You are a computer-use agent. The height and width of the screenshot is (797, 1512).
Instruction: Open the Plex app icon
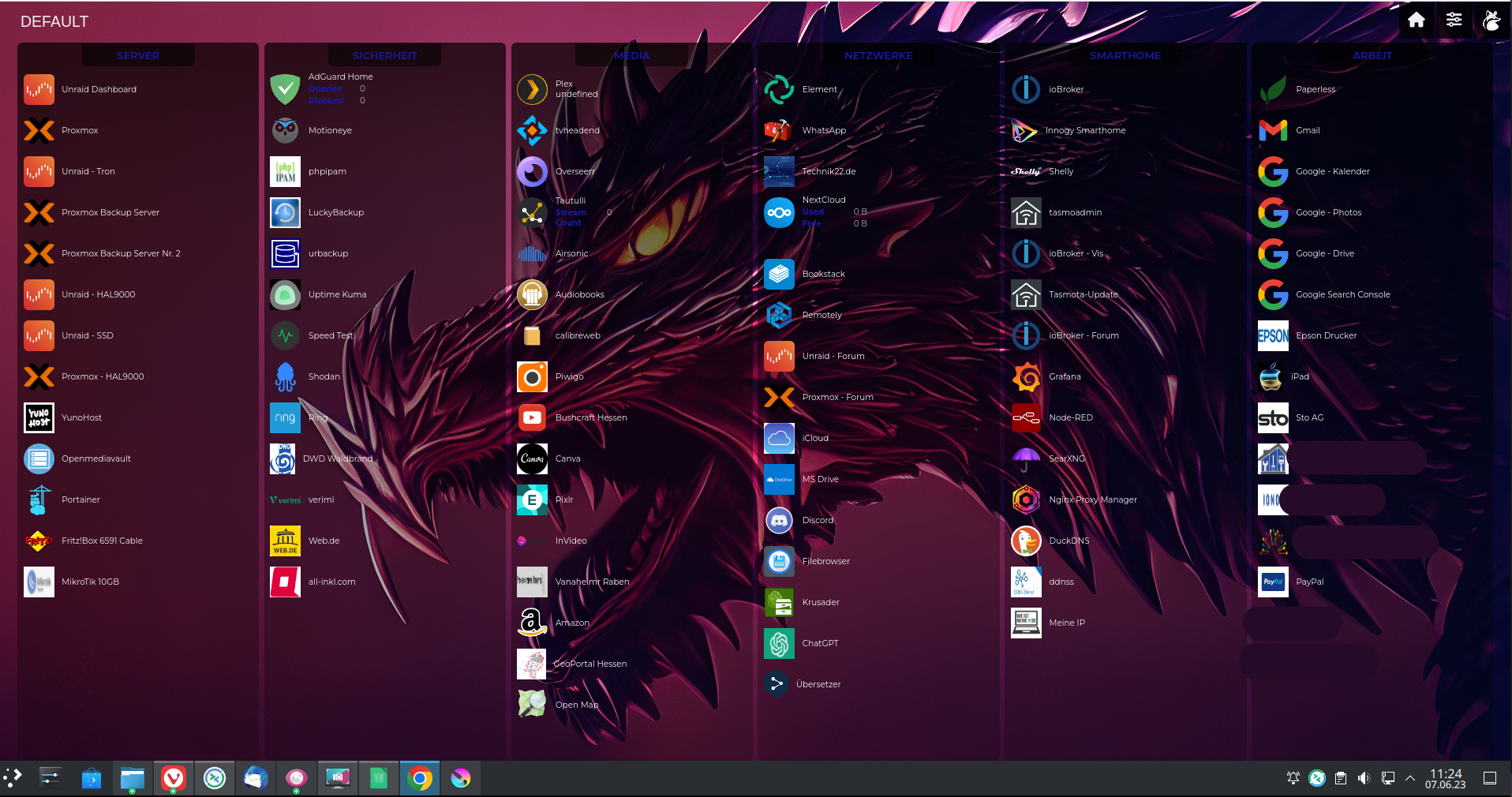click(x=532, y=89)
